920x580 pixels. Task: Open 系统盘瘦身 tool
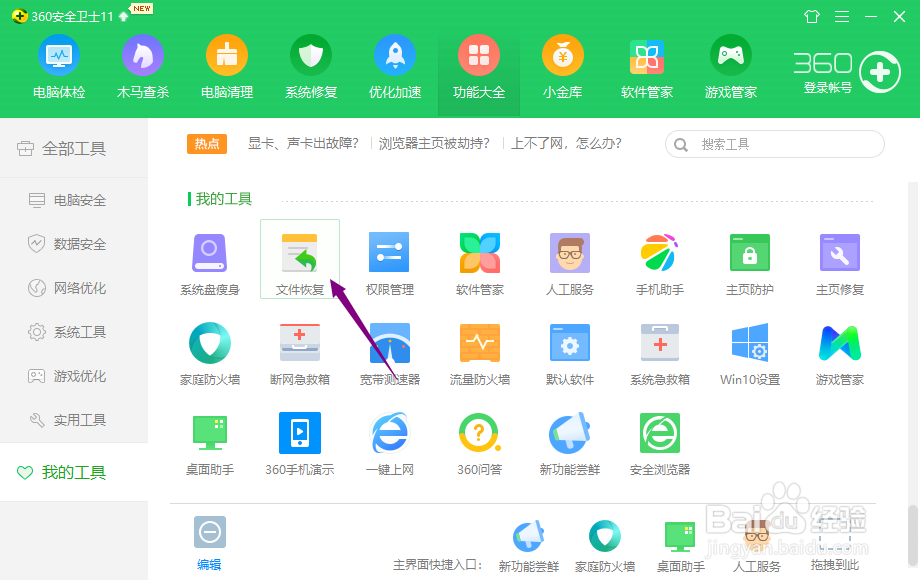pyautogui.click(x=209, y=263)
